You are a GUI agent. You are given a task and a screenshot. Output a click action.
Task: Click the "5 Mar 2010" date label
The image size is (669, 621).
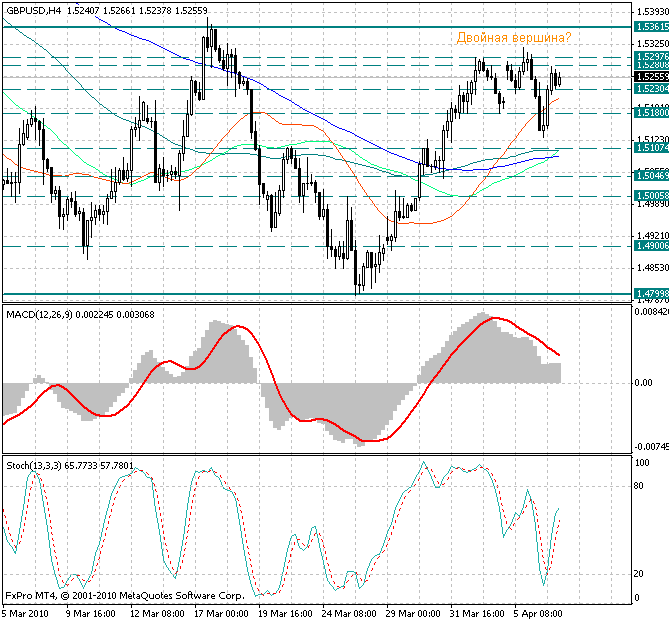(x=27, y=613)
